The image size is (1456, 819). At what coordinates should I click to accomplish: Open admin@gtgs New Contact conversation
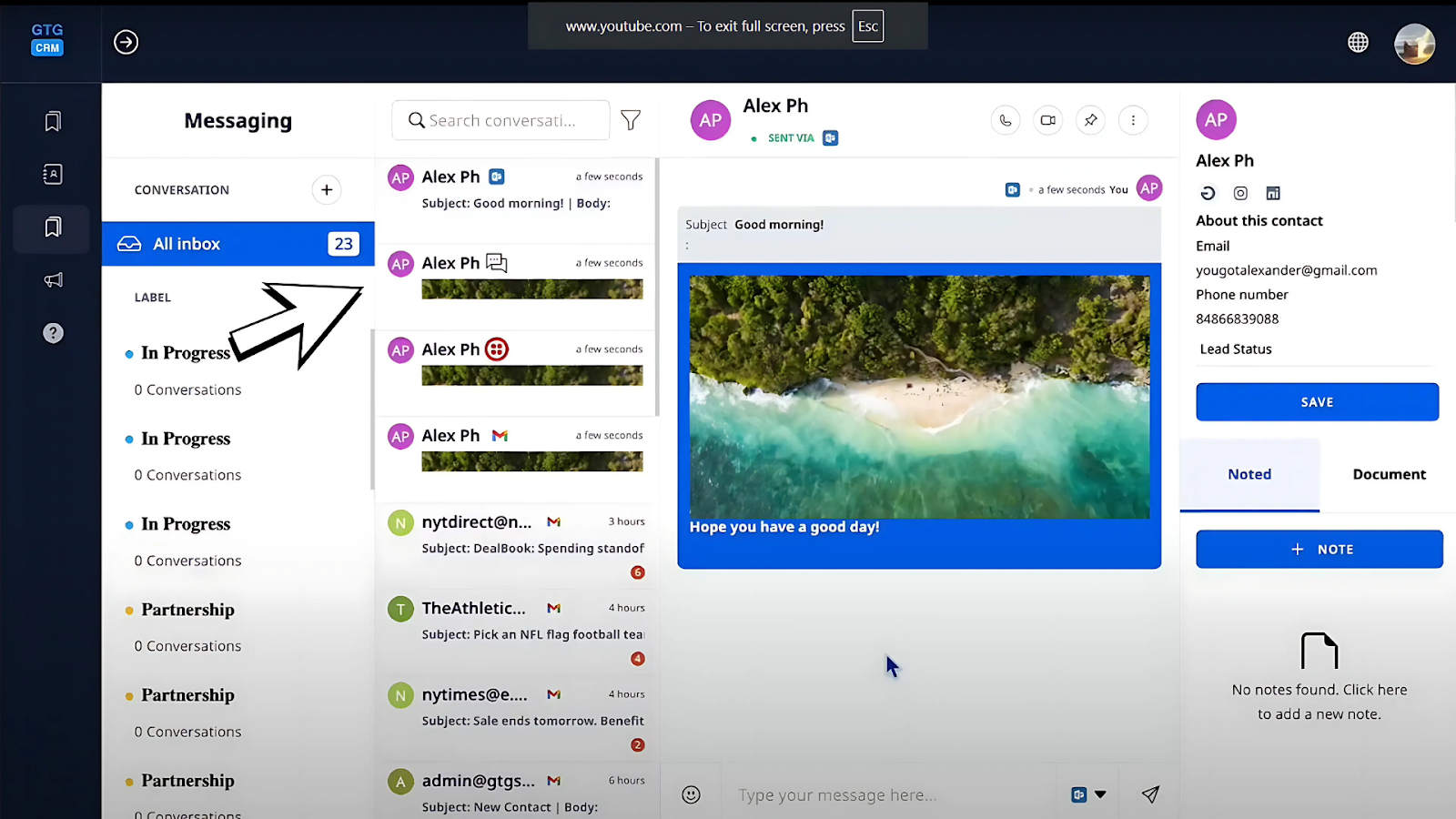click(516, 791)
